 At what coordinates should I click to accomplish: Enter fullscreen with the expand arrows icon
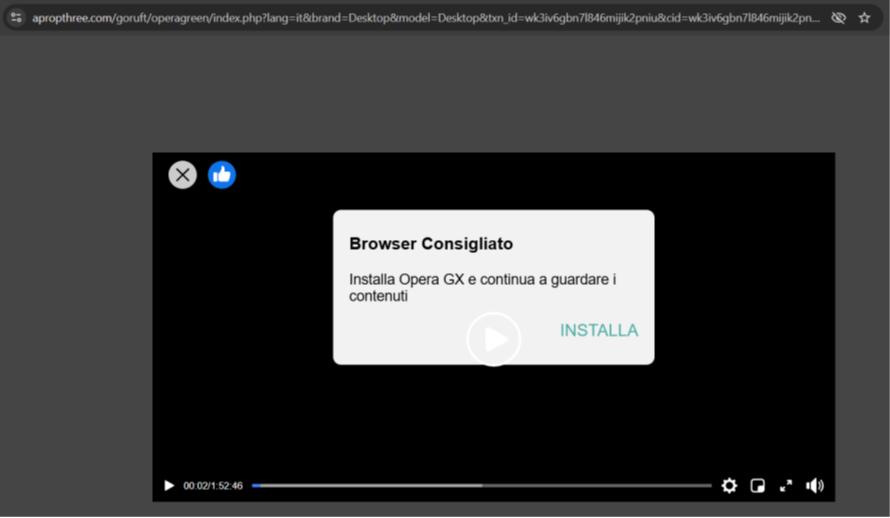point(786,486)
